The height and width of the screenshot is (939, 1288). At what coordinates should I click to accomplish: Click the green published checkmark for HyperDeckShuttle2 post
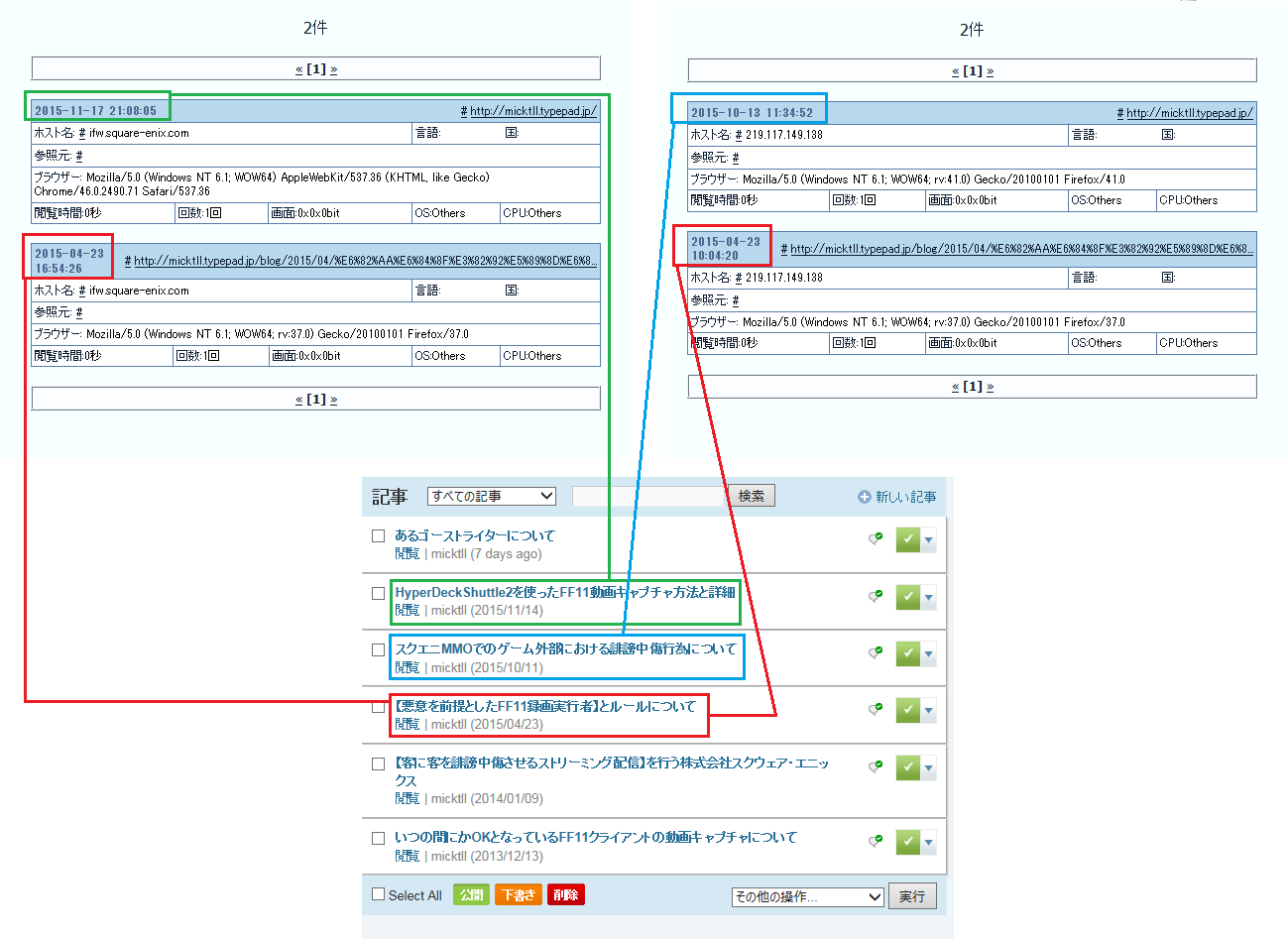point(907,597)
